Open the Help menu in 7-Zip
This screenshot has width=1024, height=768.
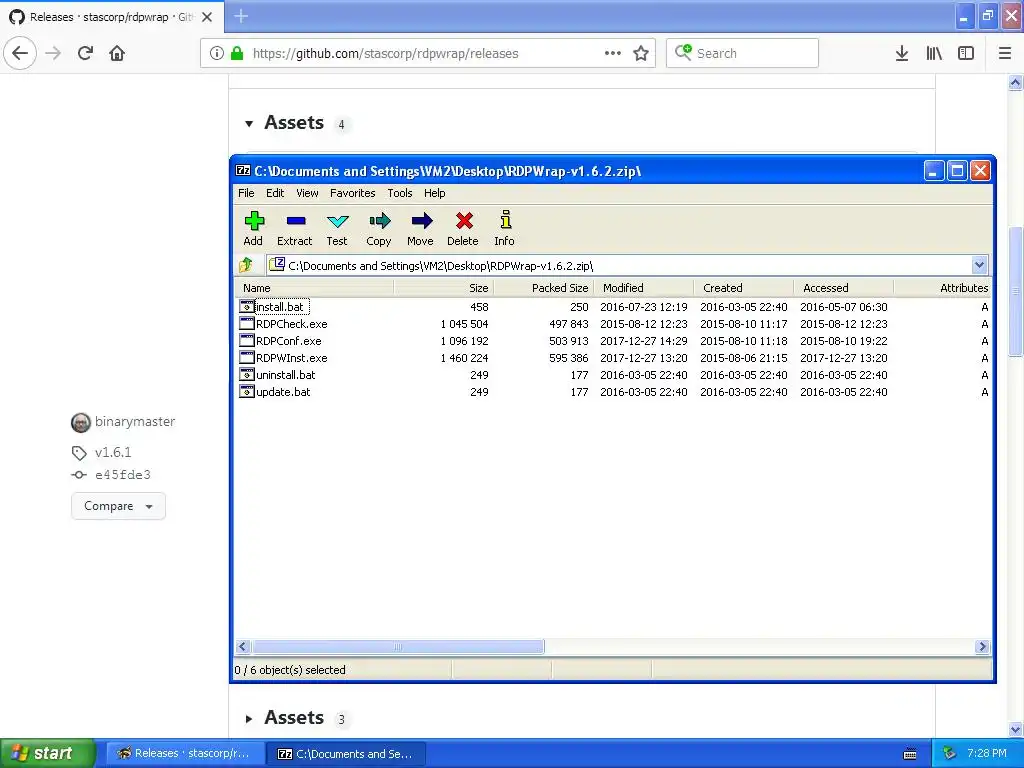point(434,193)
